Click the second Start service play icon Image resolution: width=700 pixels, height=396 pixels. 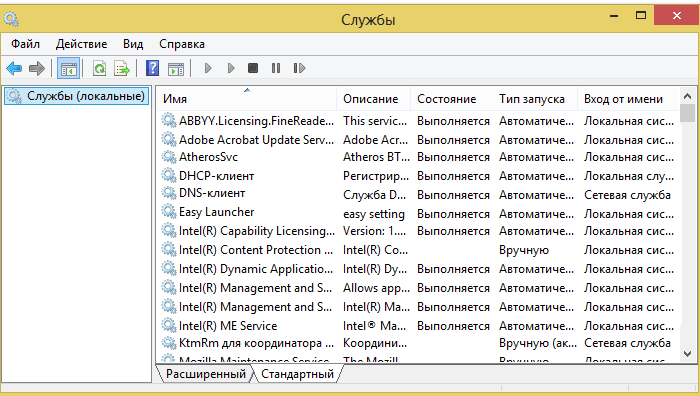coord(231,68)
